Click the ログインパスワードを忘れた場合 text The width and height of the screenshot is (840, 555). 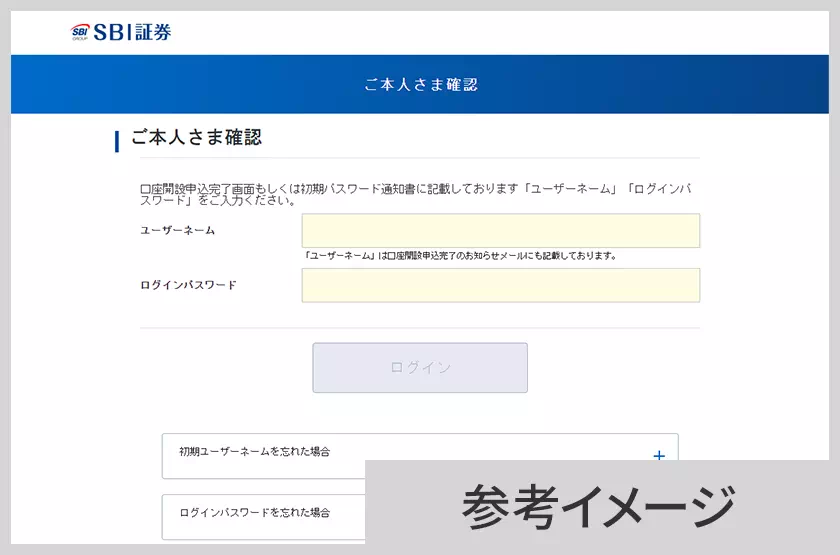pyautogui.click(x=254, y=512)
